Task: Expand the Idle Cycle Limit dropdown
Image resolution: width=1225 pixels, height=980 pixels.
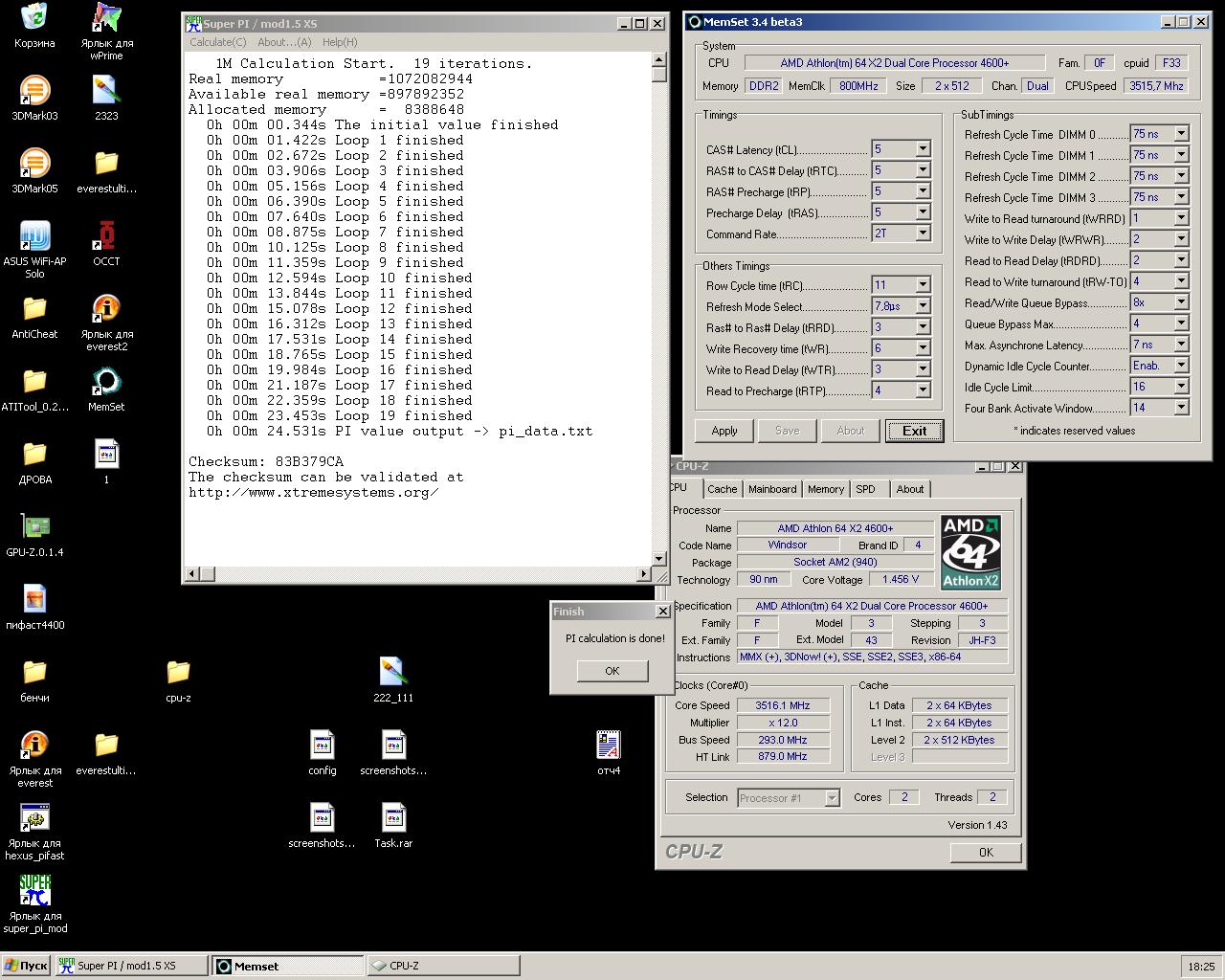Action: [x=1181, y=387]
